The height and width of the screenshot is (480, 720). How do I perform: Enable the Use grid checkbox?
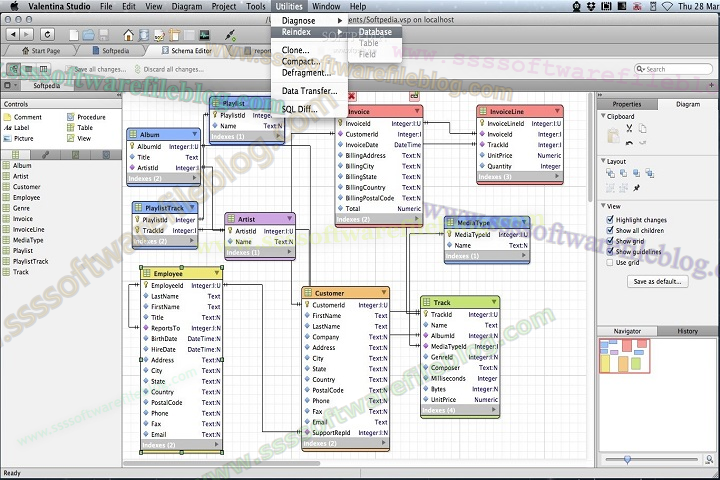tap(610, 262)
